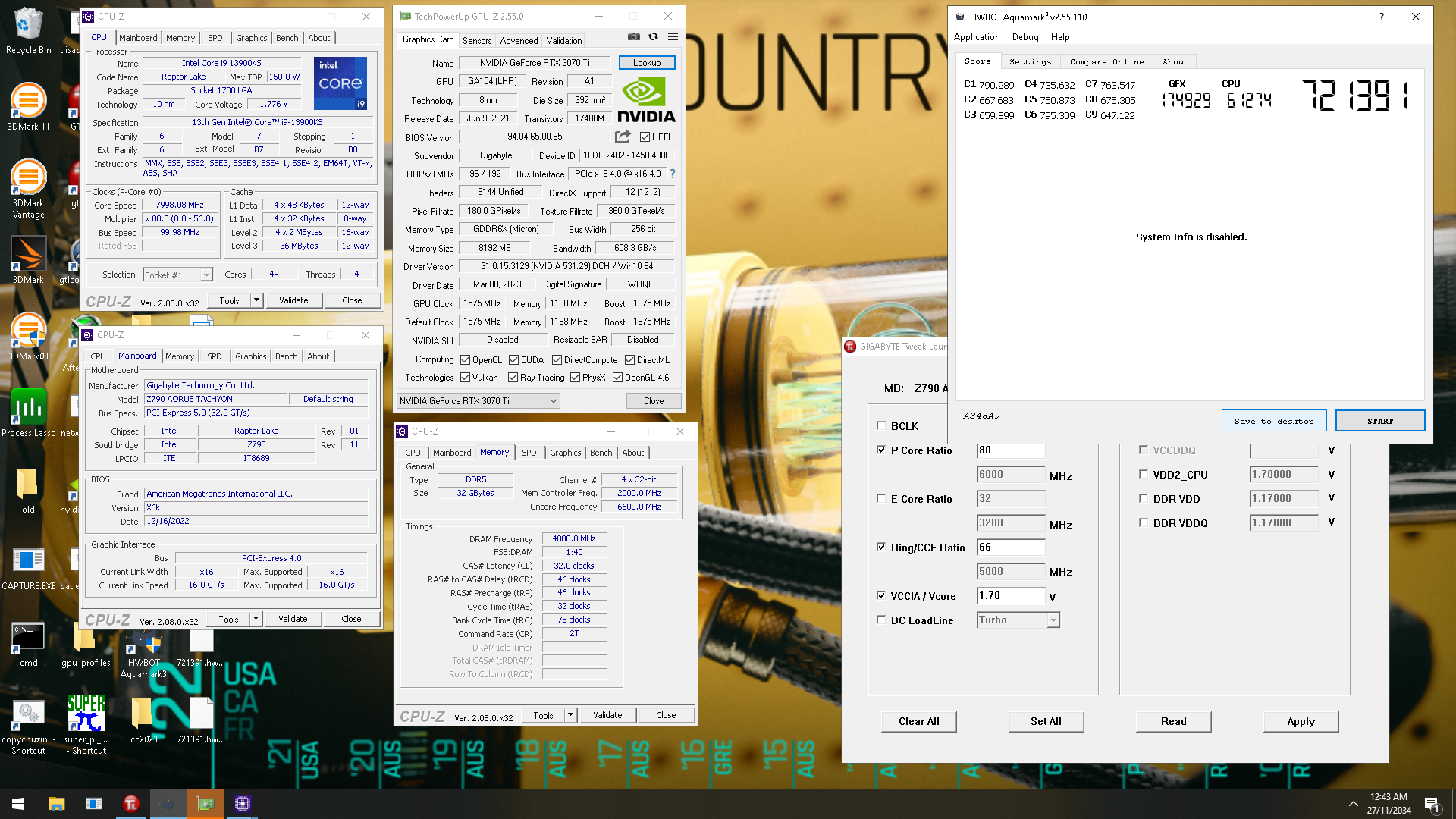1456x819 pixels.
Task: Expand Tools arrow in CPU-Z Memory window
Action: (x=570, y=715)
